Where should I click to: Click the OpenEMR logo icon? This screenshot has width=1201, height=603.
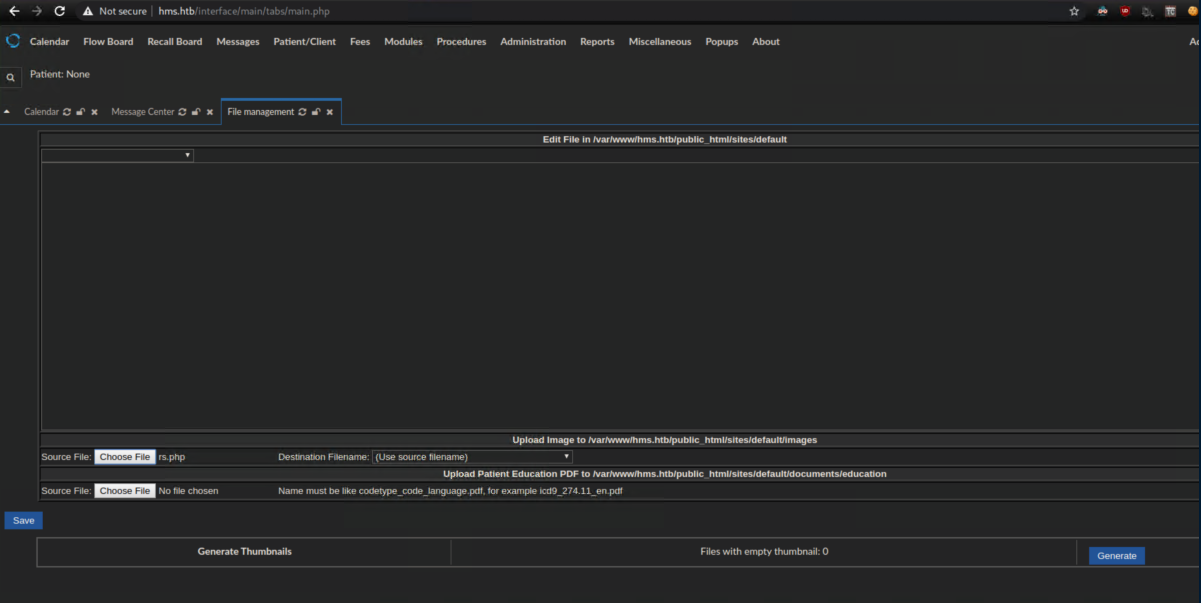pos(13,41)
